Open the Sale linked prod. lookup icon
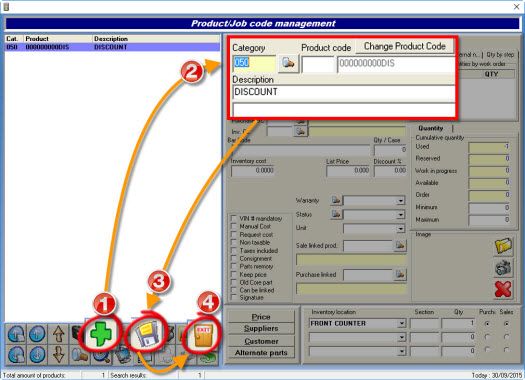This screenshot has width=525, height=380. tap(400, 245)
